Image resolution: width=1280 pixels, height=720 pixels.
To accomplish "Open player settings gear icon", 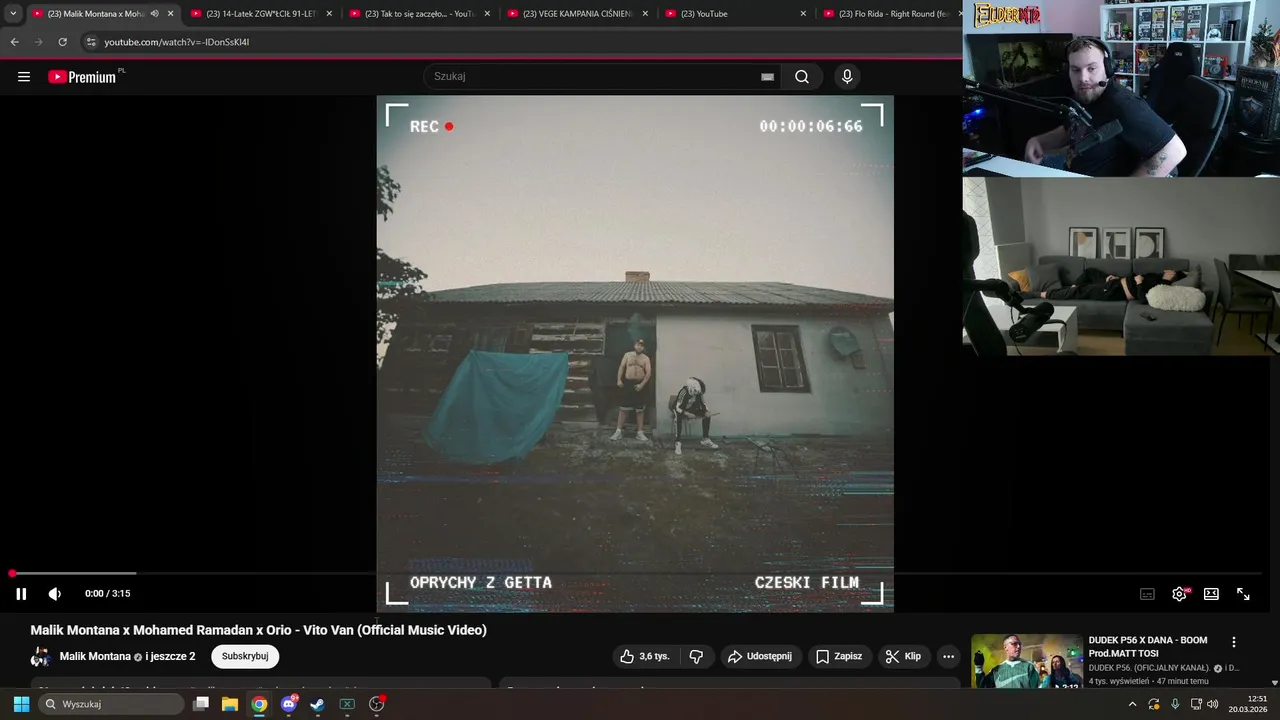I will point(1180,593).
